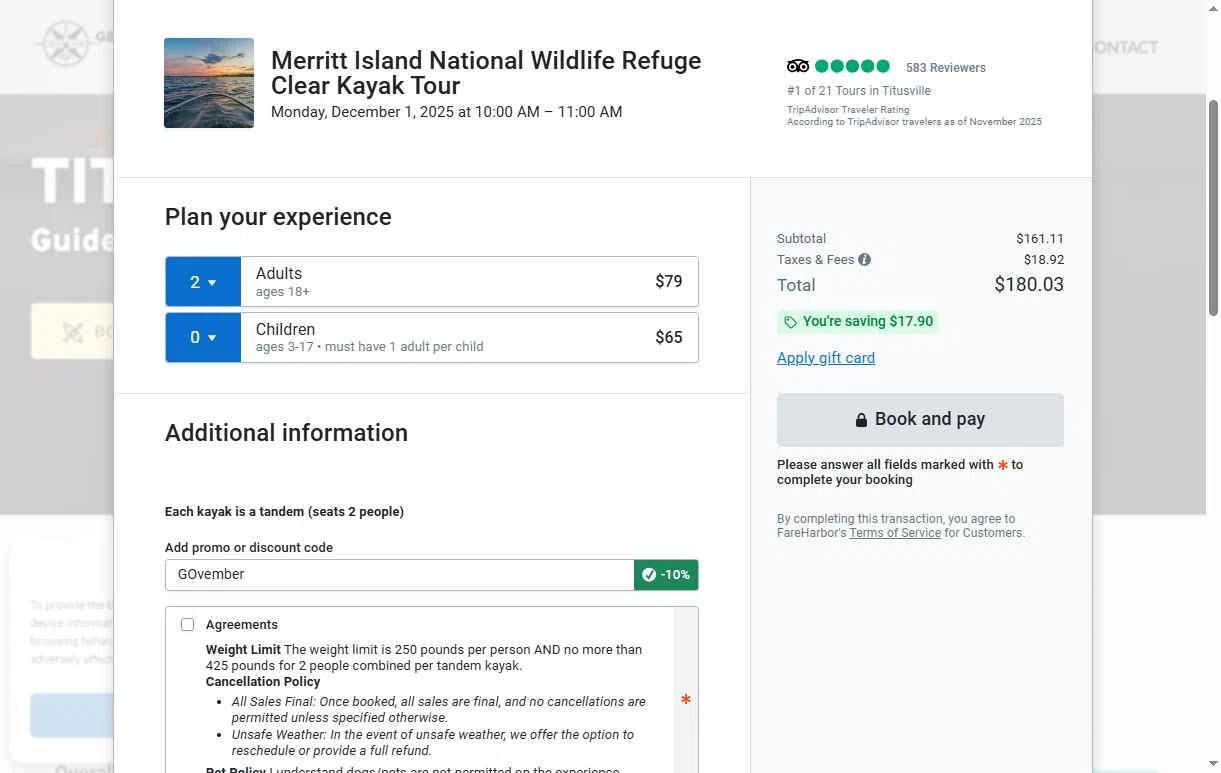Image resolution: width=1221 pixels, height=773 pixels.
Task: Click the green promo applied checkmark badge
Action: tap(666, 575)
